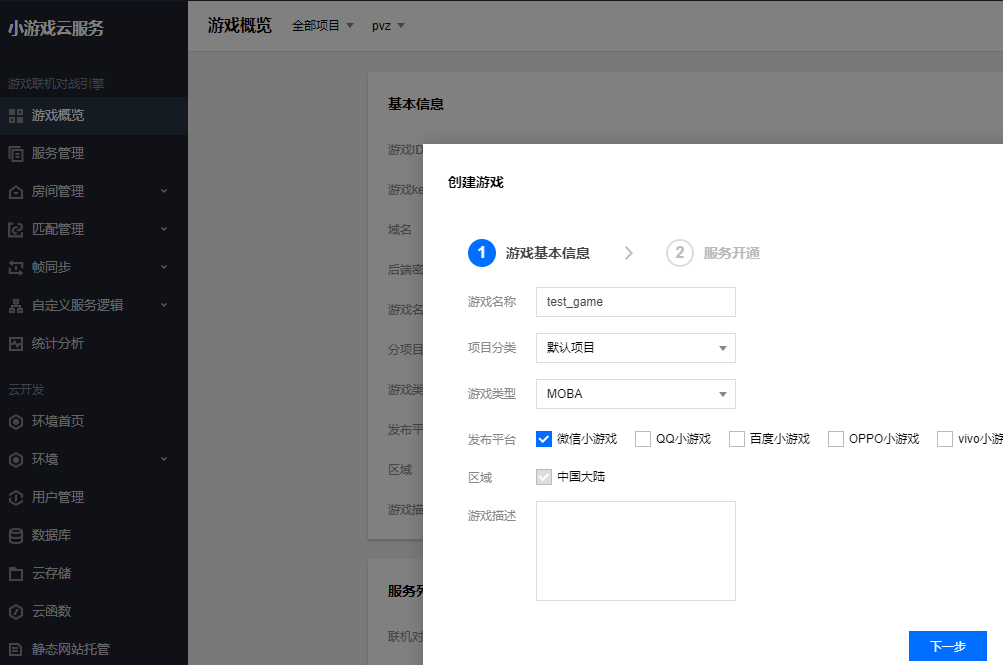This screenshot has width=1003, height=665.
Task: Uncheck the 微信小游戏 platform checkbox
Action: tap(544, 439)
